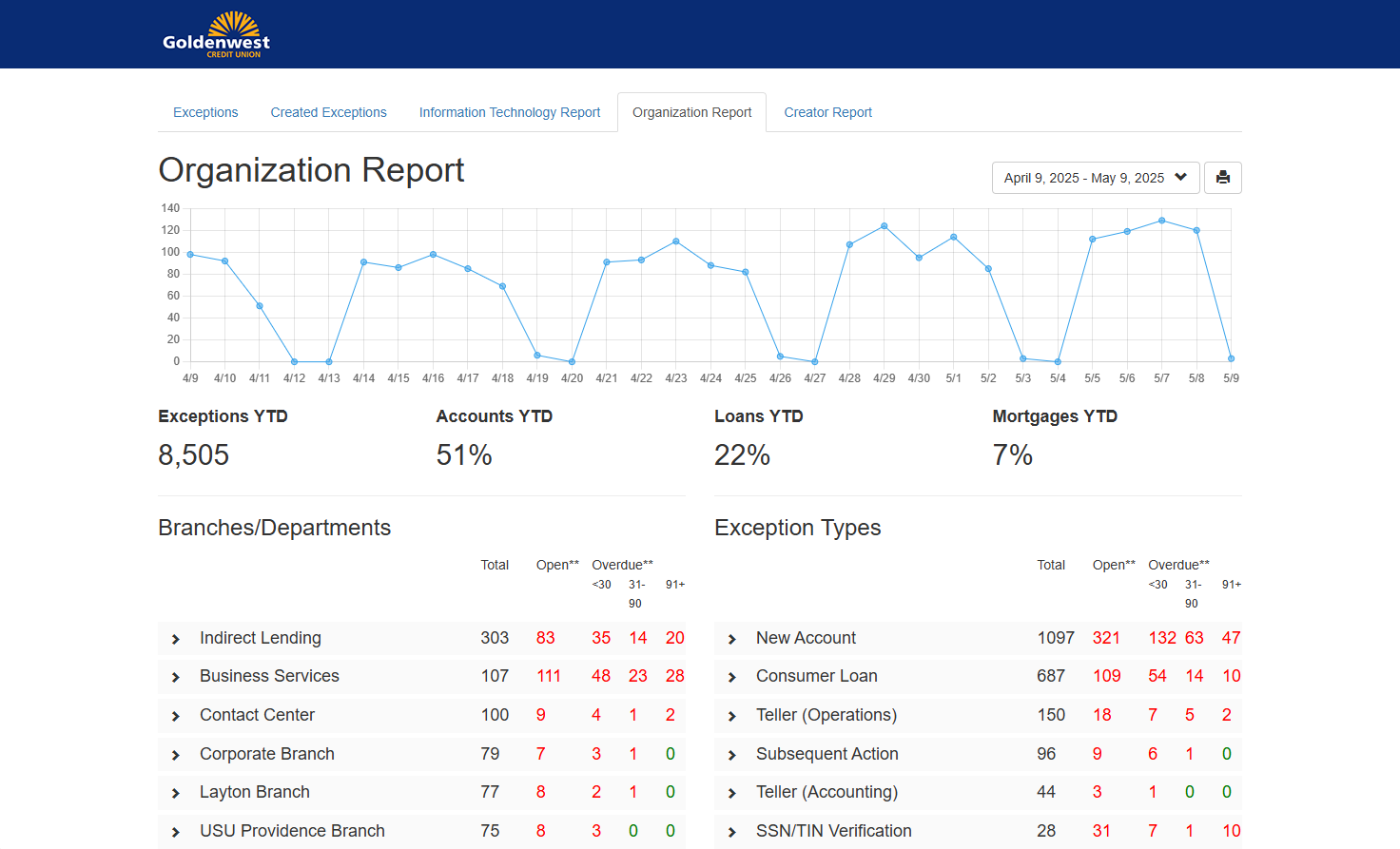Open the date range dropdown

tap(1095, 178)
